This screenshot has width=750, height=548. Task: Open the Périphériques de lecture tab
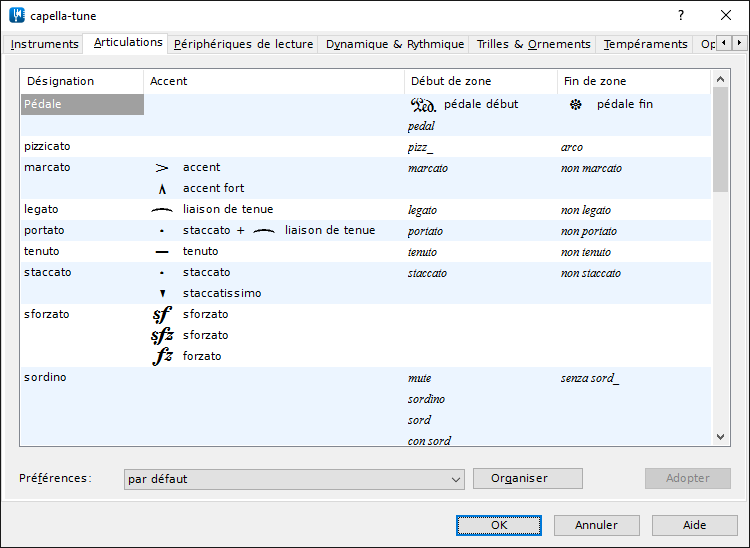click(x=243, y=44)
